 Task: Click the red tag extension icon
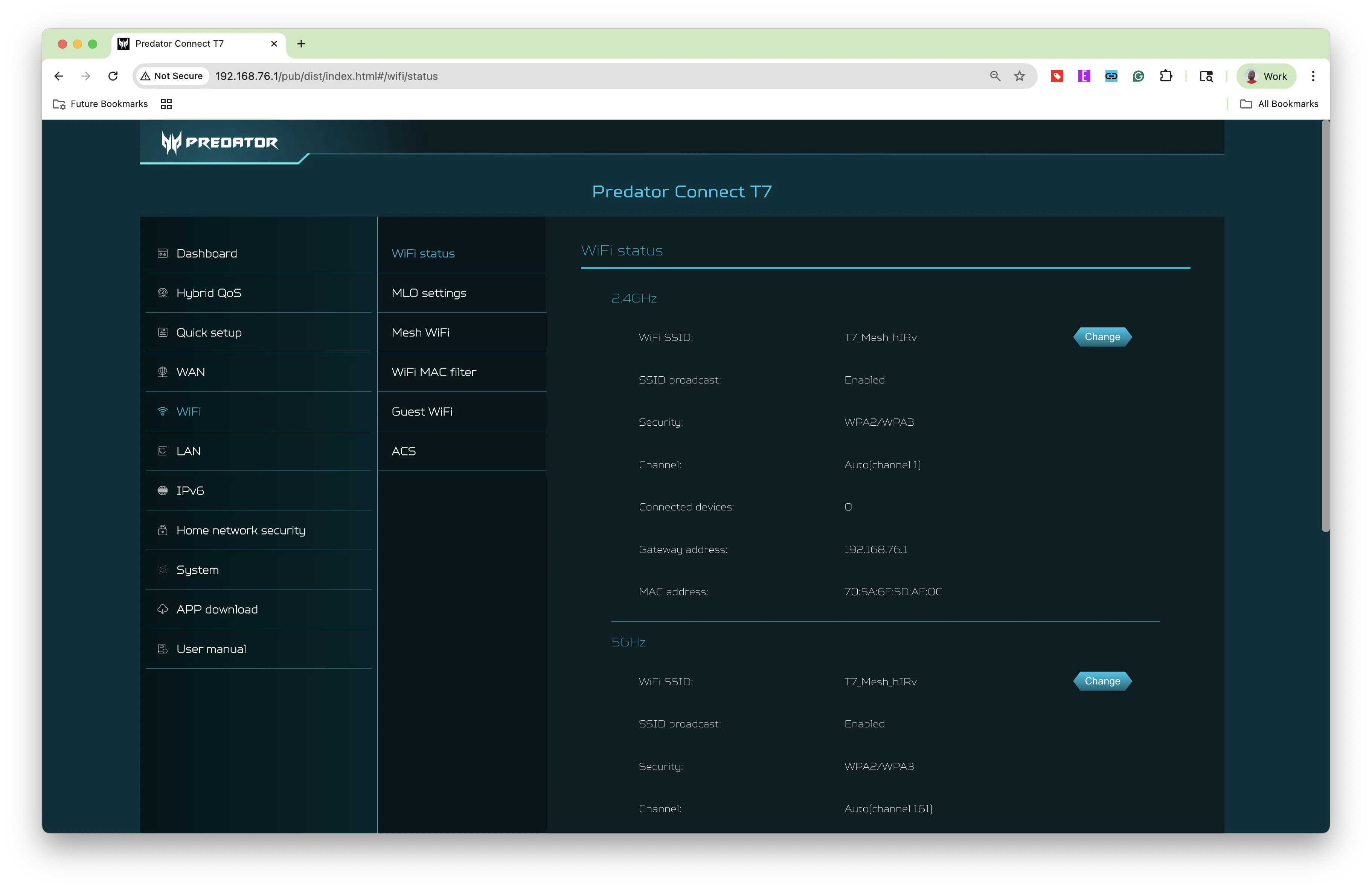(1056, 76)
